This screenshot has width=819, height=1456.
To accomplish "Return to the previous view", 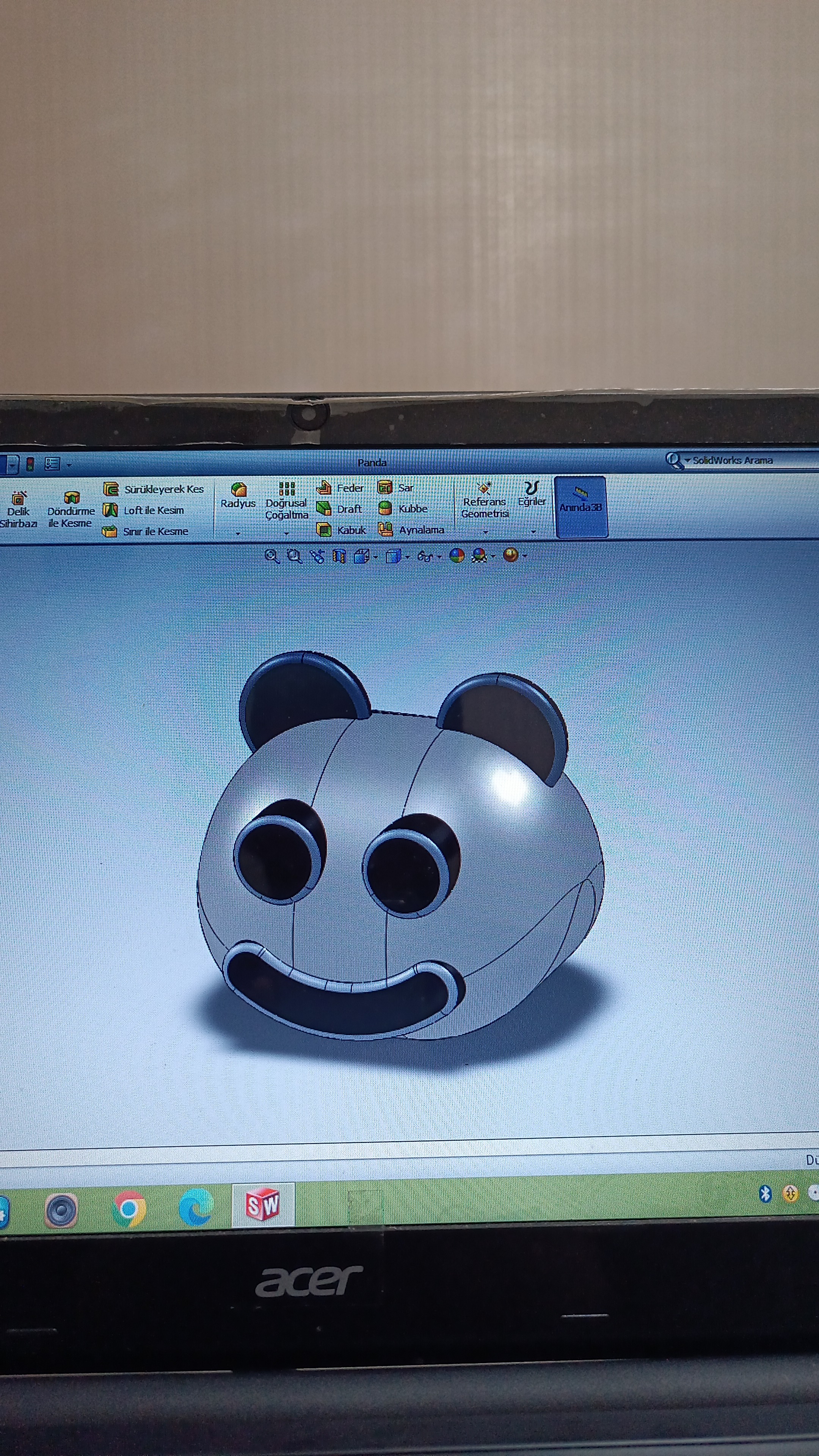I will pos(317,557).
